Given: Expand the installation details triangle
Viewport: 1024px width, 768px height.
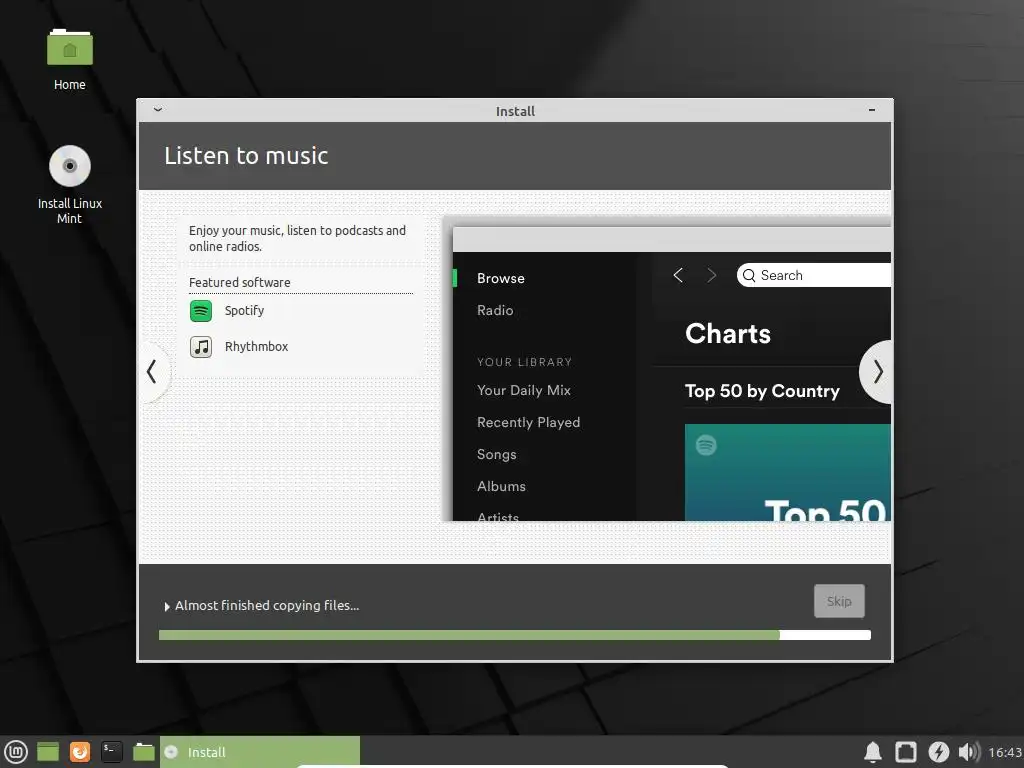Looking at the screenshot, I should [x=167, y=607].
